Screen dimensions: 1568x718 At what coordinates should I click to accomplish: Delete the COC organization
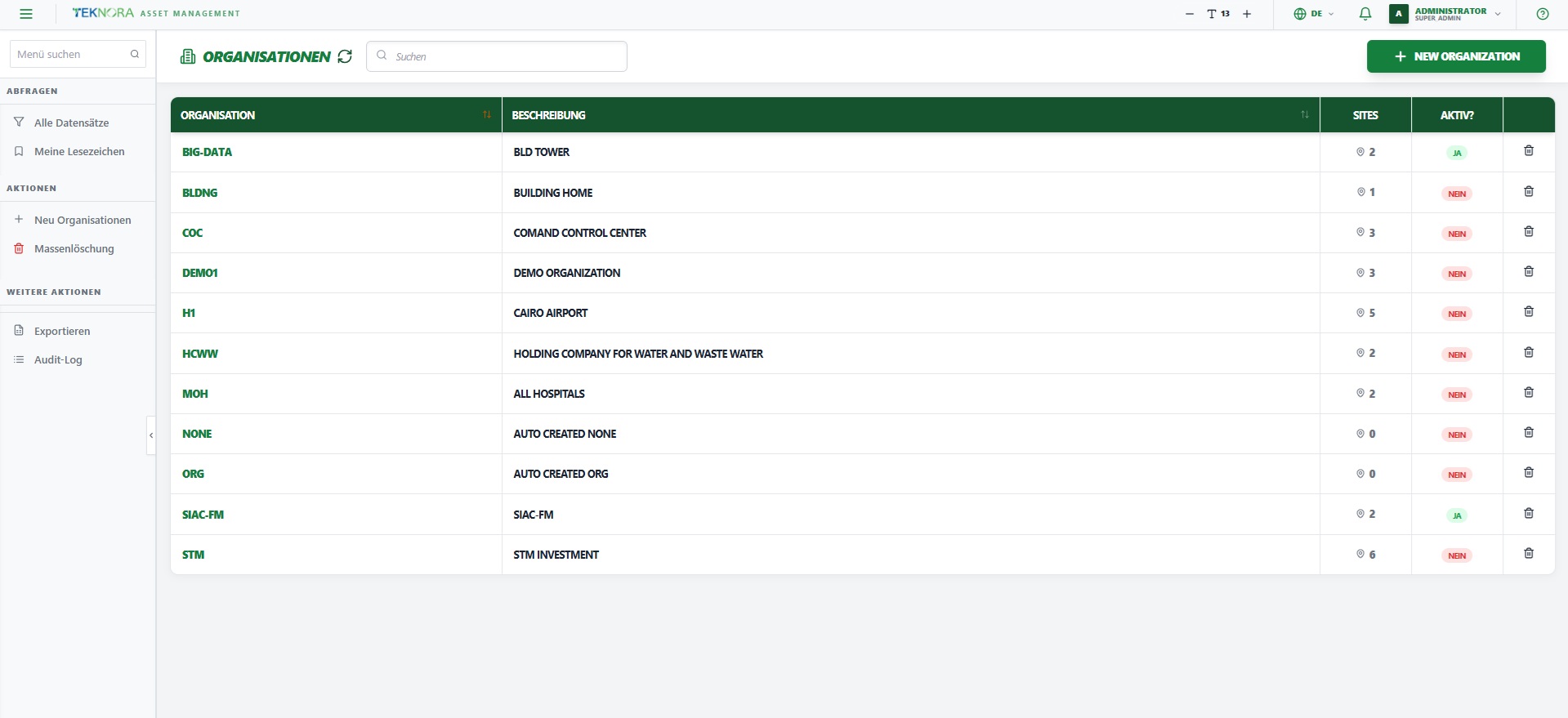[1529, 232]
